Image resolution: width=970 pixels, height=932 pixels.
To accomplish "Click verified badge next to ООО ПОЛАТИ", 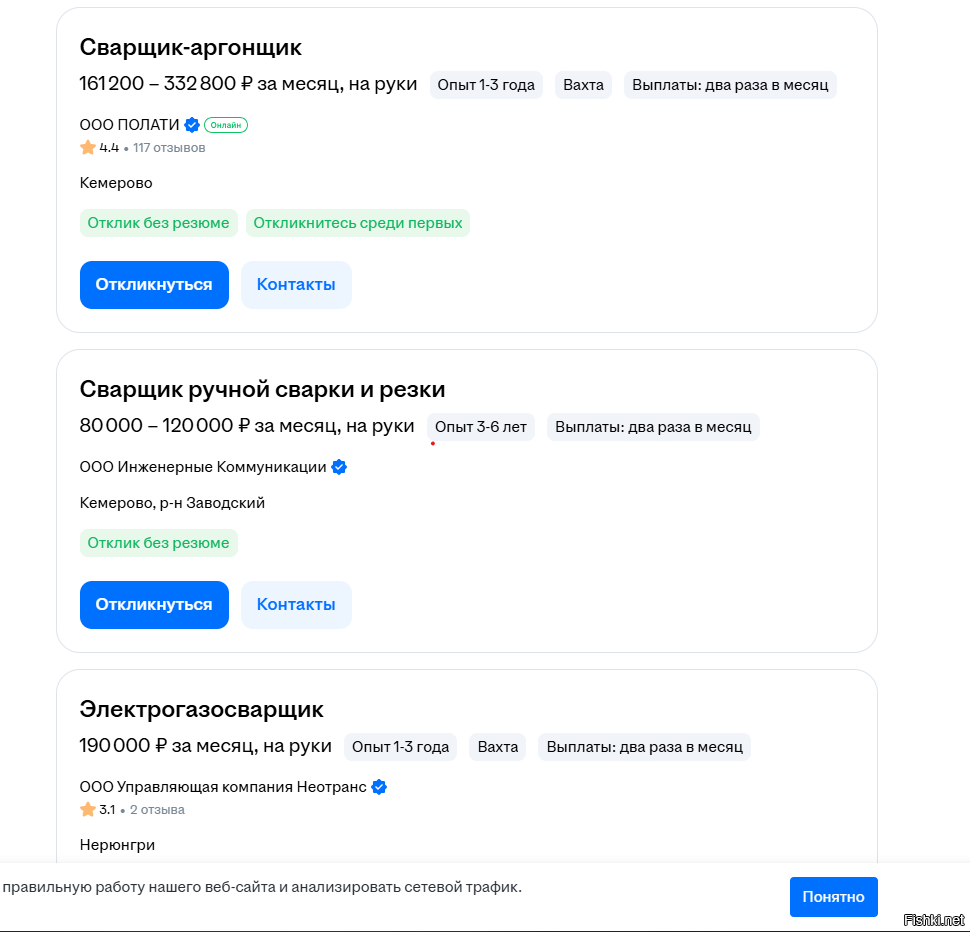I will tap(192, 125).
